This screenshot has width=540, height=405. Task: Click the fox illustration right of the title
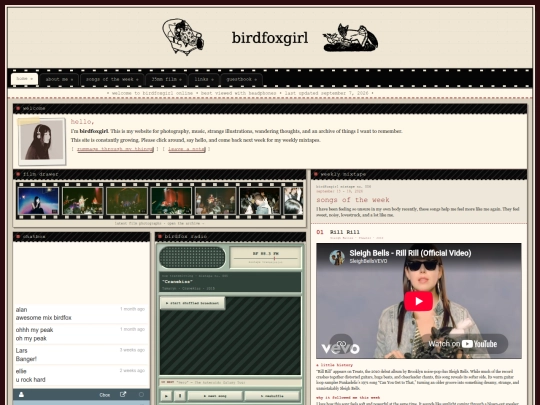click(350, 38)
